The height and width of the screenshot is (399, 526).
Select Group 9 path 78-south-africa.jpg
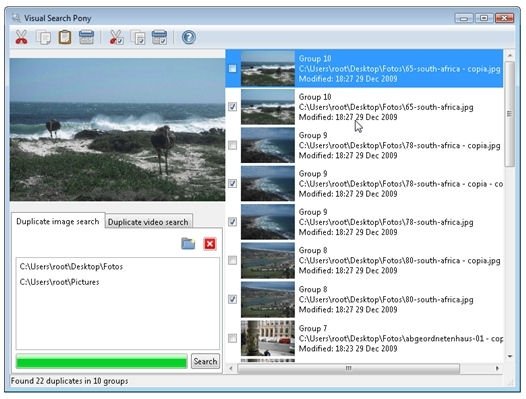click(x=386, y=222)
